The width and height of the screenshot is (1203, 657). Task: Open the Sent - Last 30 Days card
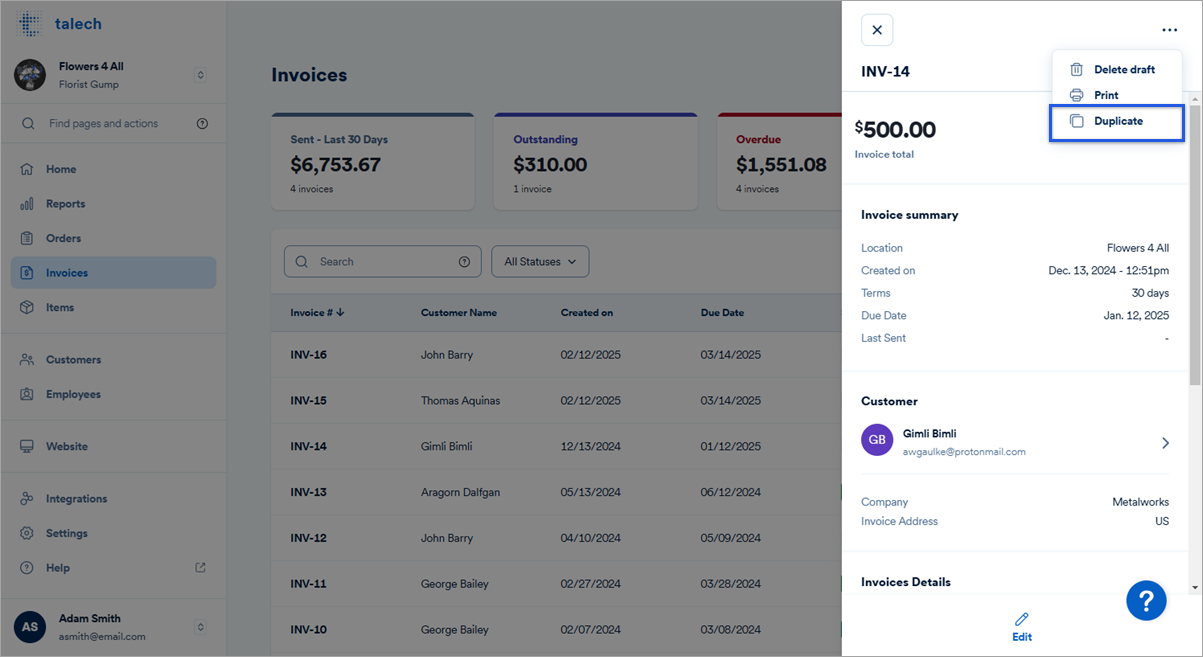point(373,161)
